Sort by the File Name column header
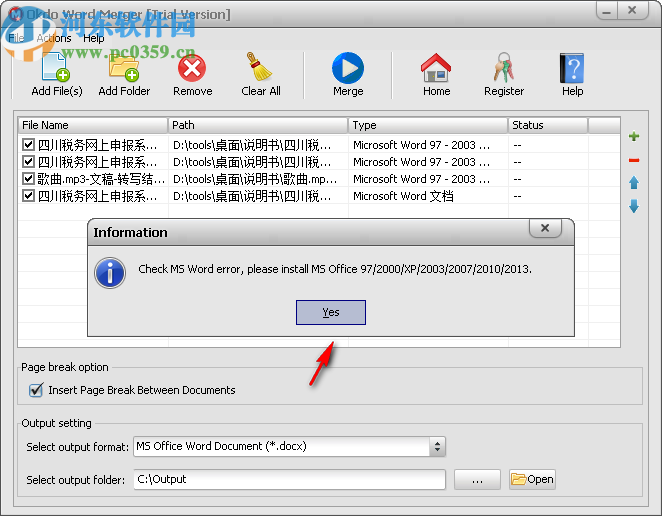This screenshot has width=662, height=516. coord(93,125)
